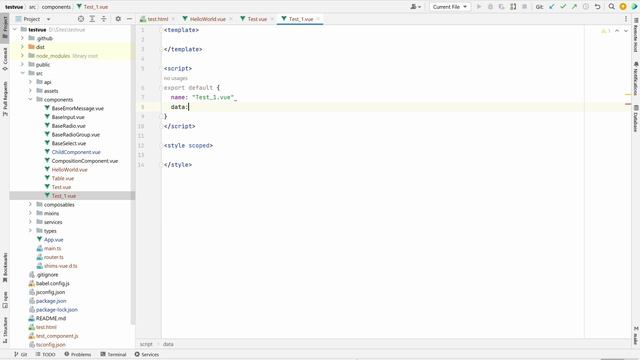Open the Terminal tool window tab
The width and height of the screenshot is (640, 360).
[x=113, y=354]
